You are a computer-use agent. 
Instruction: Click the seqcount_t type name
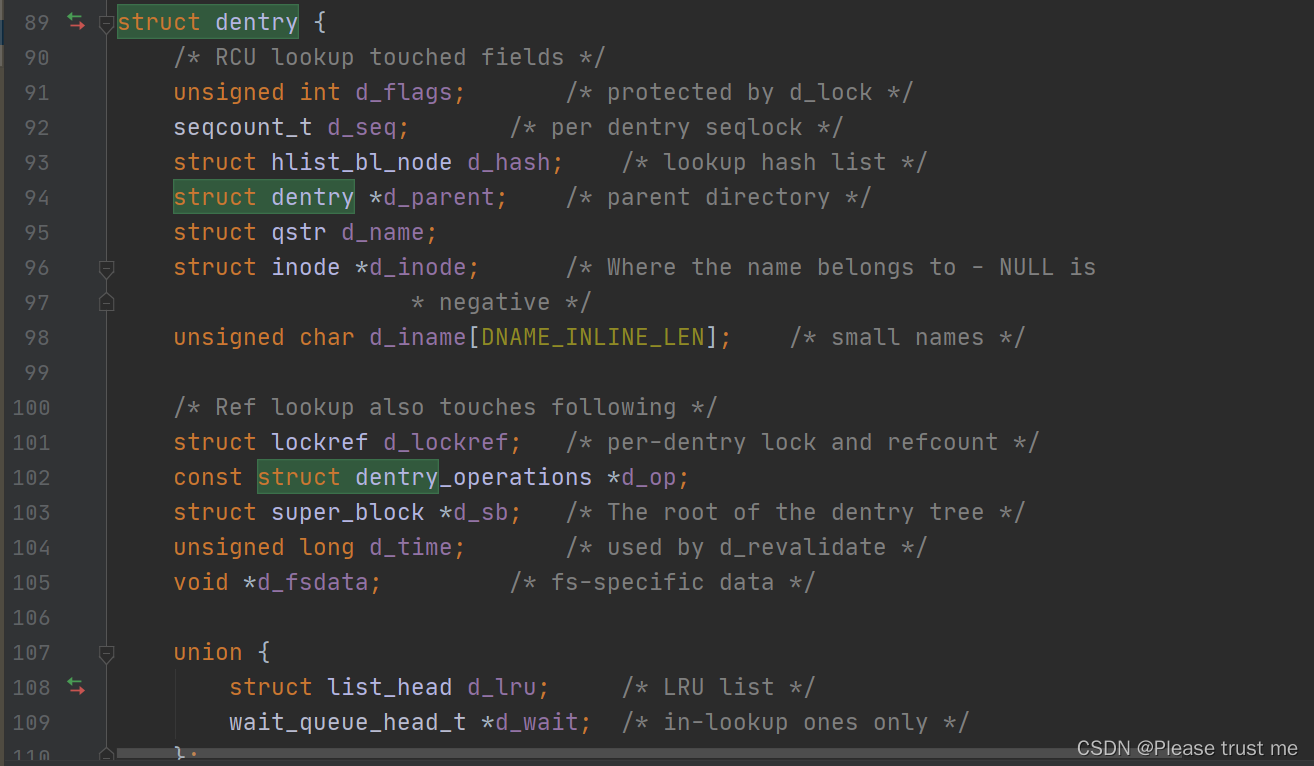pyautogui.click(x=243, y=127)
